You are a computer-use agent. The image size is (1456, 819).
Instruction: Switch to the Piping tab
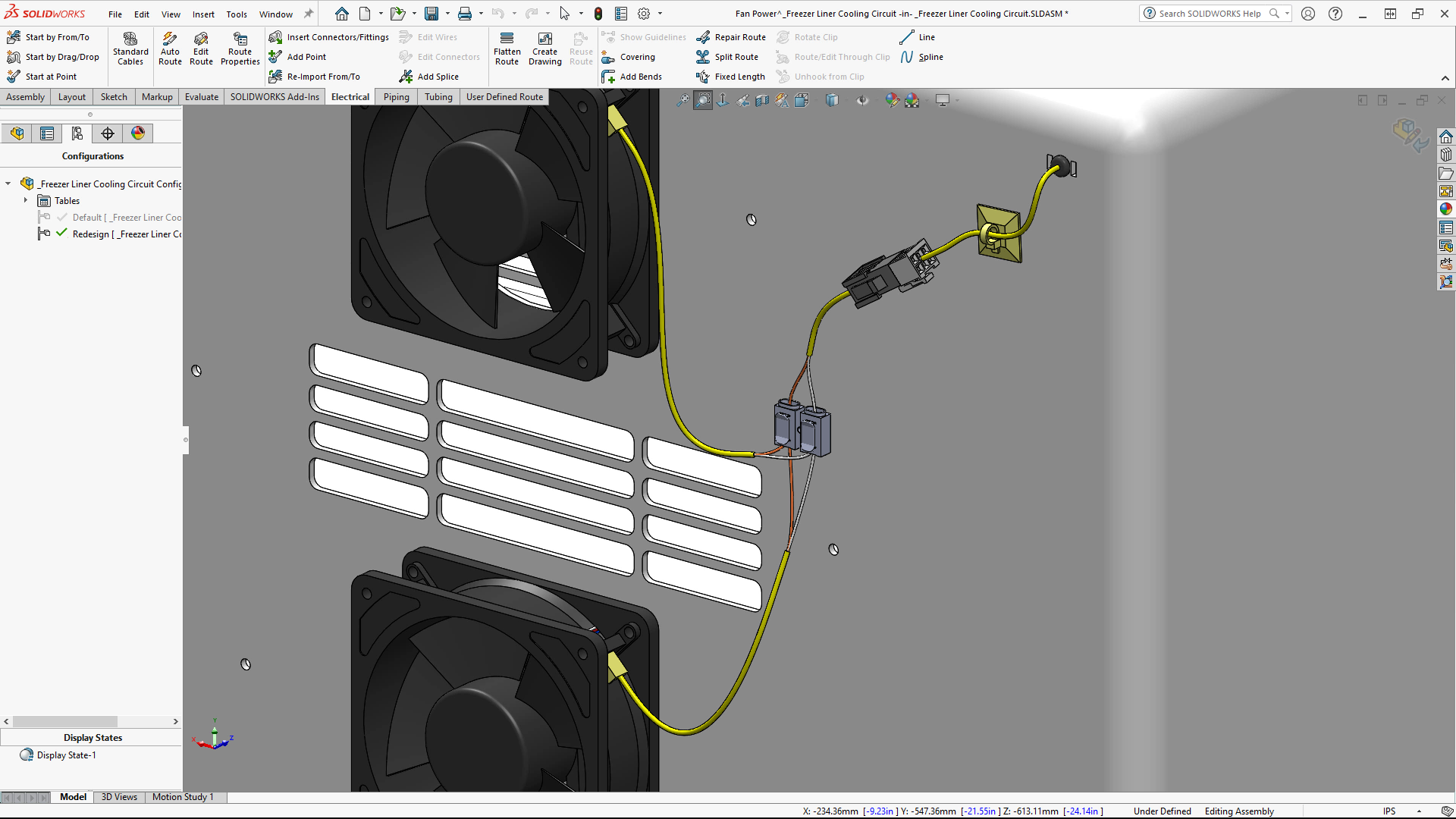(x=396, y=97)
